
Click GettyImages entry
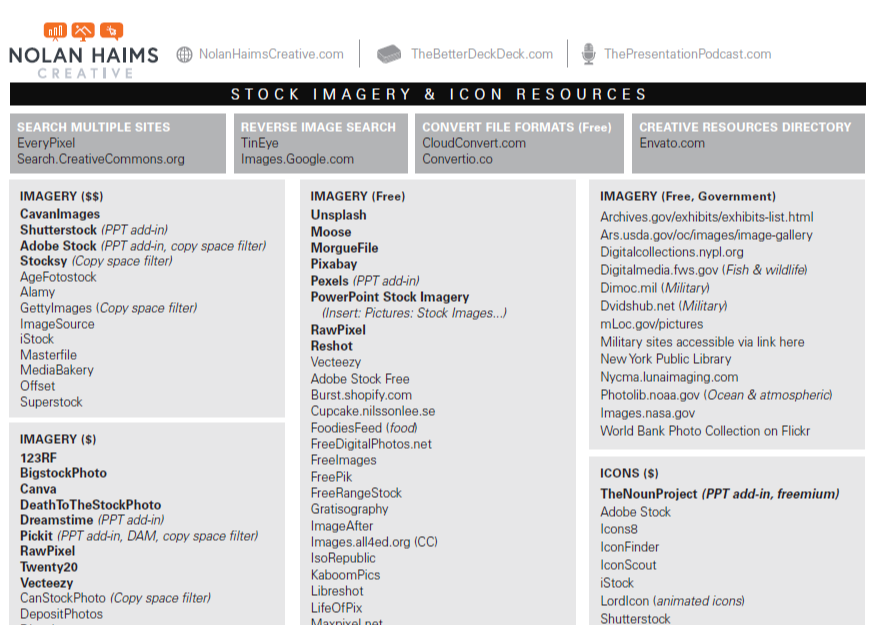pos(56,308)
